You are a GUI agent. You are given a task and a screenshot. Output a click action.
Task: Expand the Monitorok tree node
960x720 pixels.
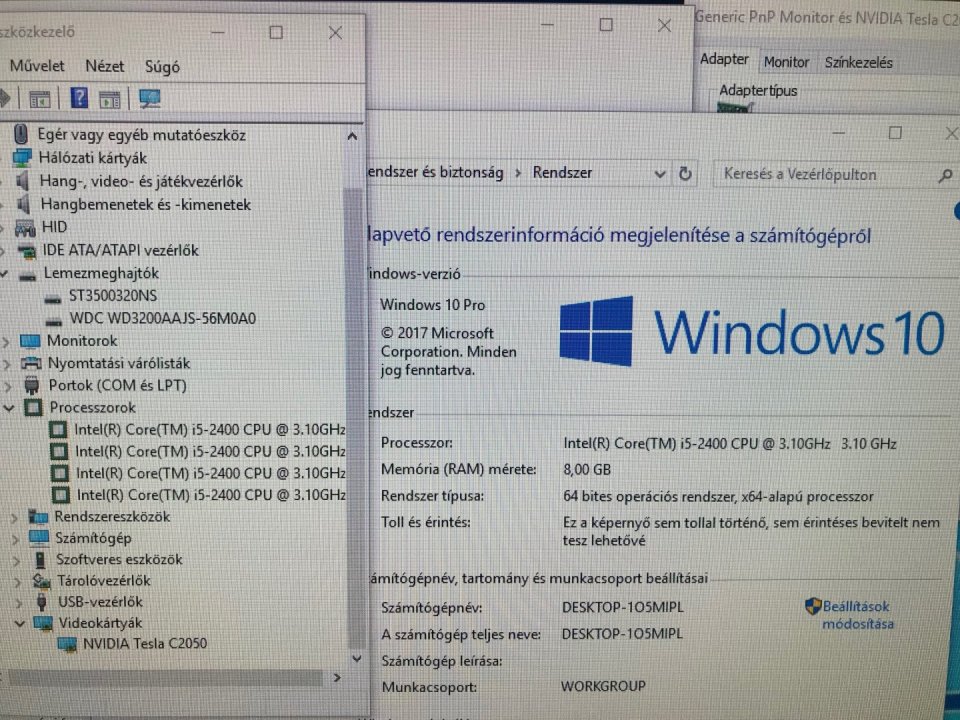point(7,342)
